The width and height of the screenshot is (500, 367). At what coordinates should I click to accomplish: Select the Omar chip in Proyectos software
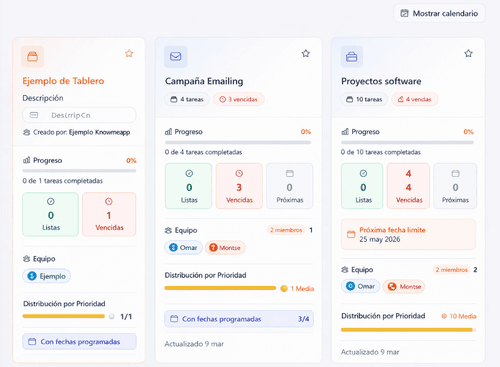point(360,286)
